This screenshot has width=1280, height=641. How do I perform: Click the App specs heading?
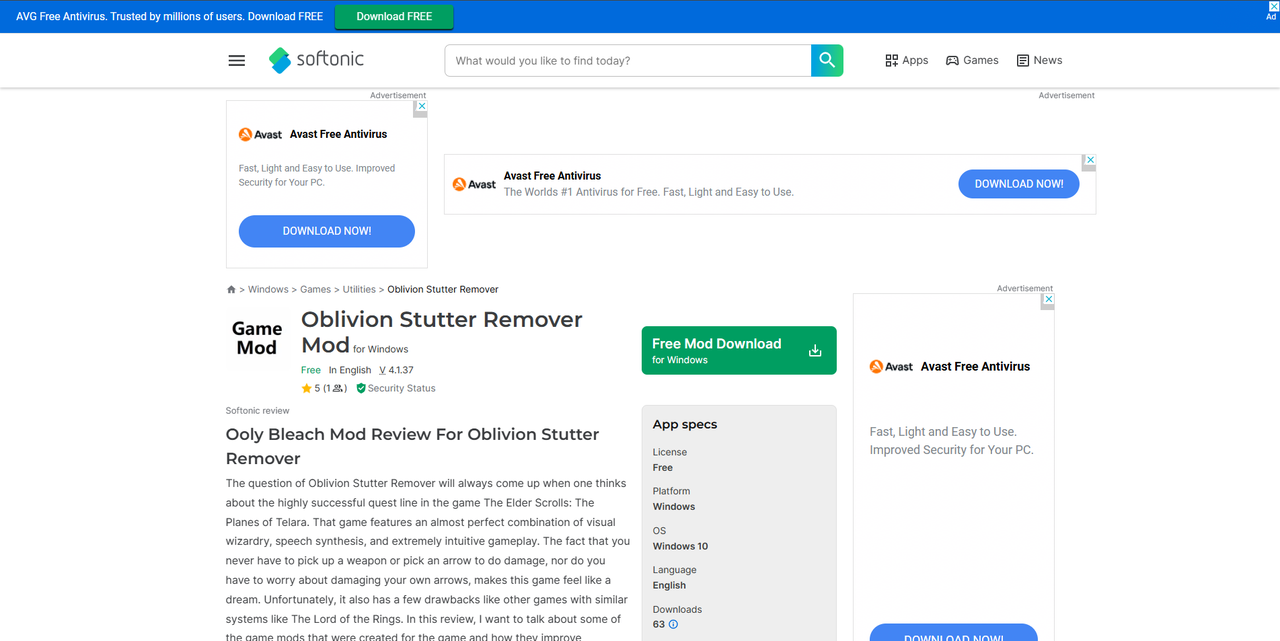685,424
